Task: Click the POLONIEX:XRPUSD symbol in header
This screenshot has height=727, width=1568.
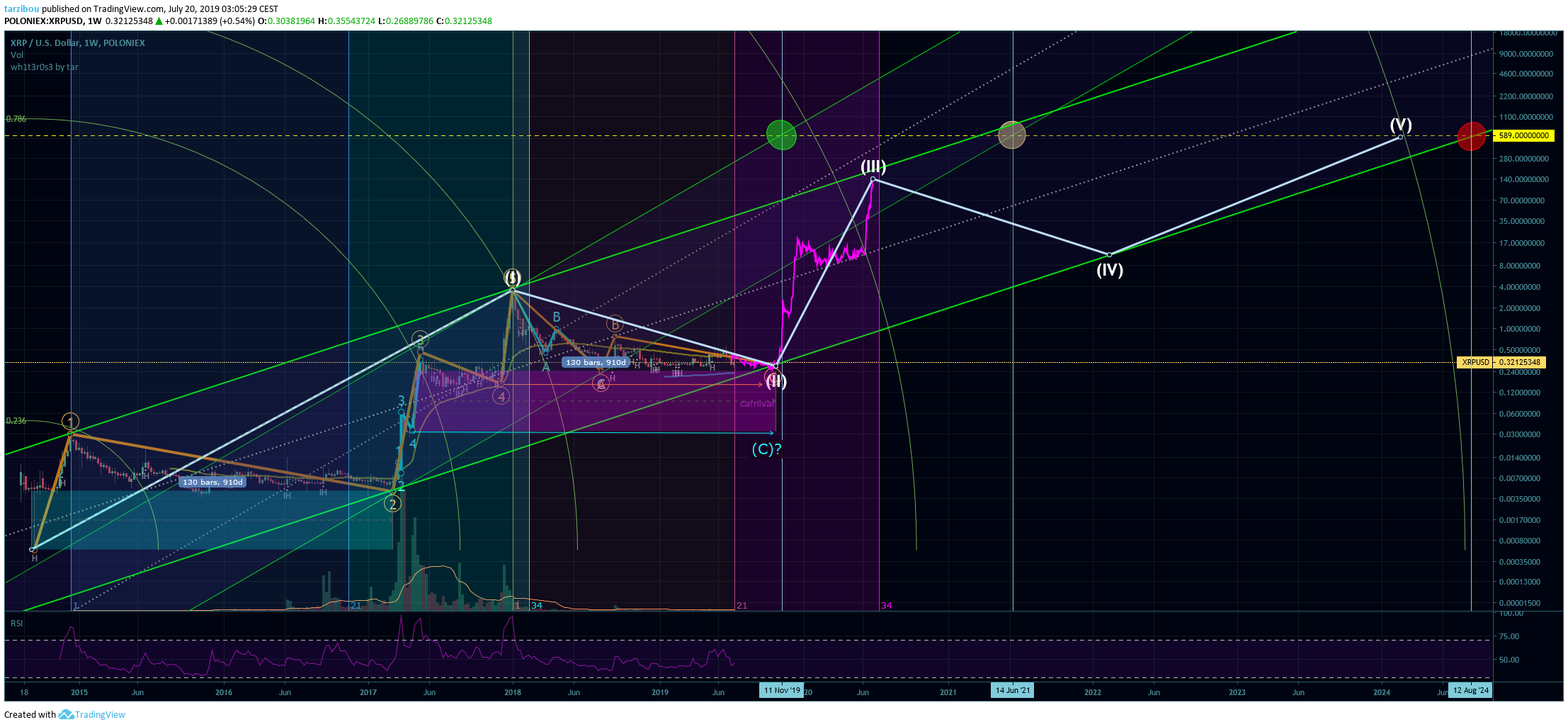Action: (x=42, y=21)
